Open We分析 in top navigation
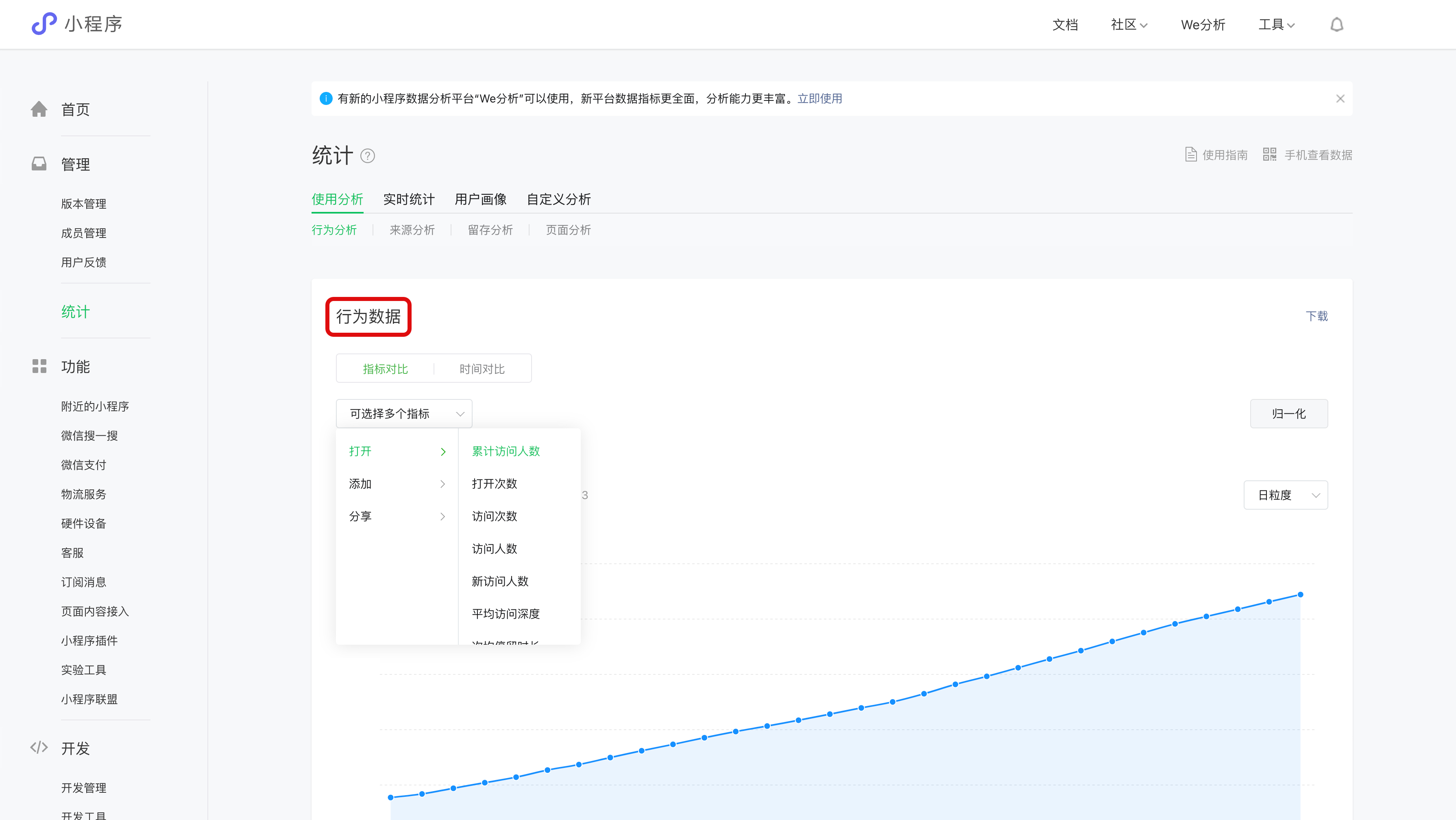 [x=1203, y=24]
